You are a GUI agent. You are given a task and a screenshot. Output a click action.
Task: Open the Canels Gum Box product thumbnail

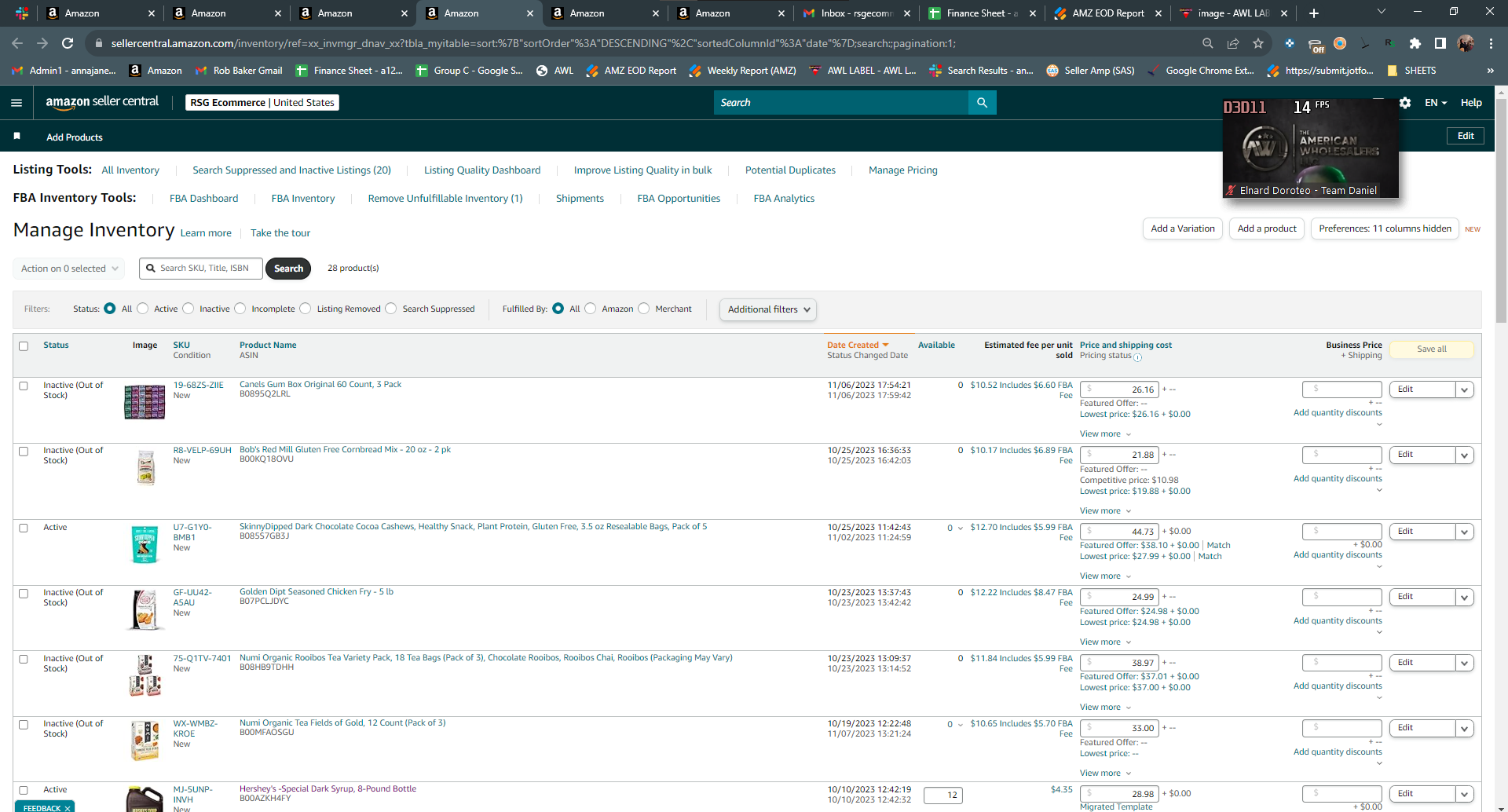(145, 401)
